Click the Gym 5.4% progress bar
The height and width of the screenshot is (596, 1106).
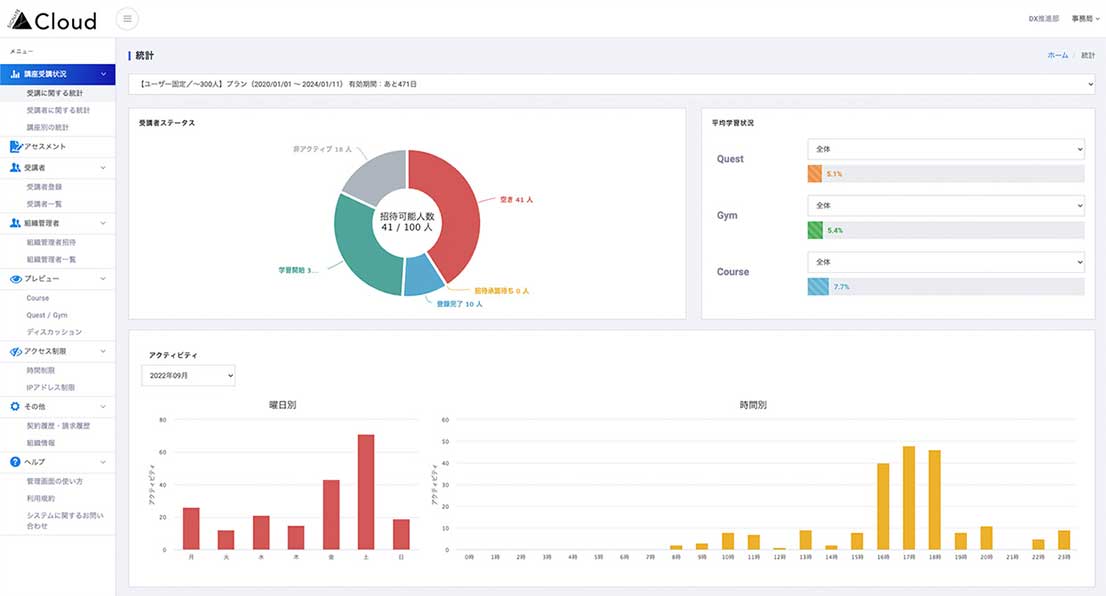pos(946,230)
